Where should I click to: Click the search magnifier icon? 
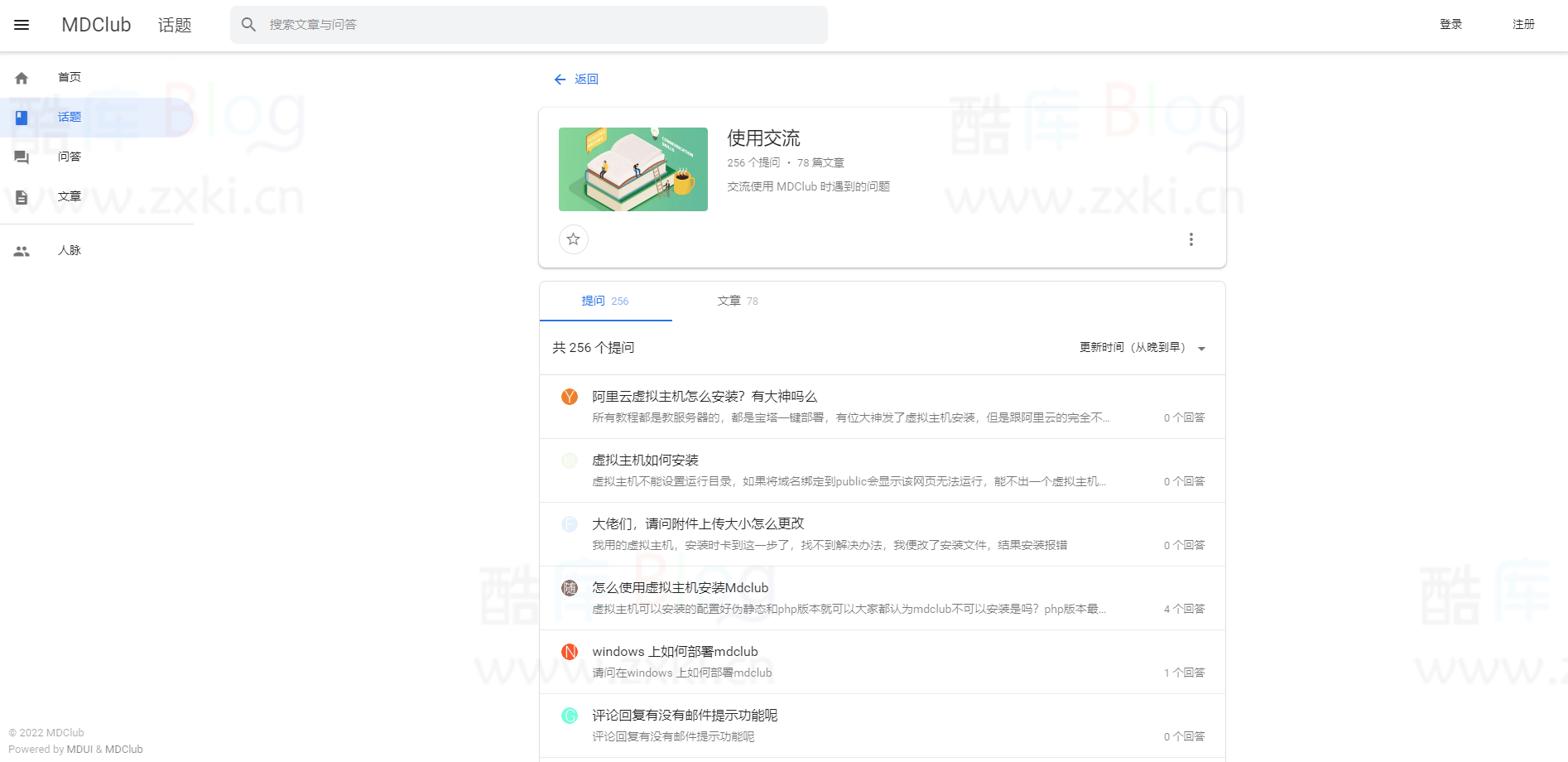[x=248, y=24]
